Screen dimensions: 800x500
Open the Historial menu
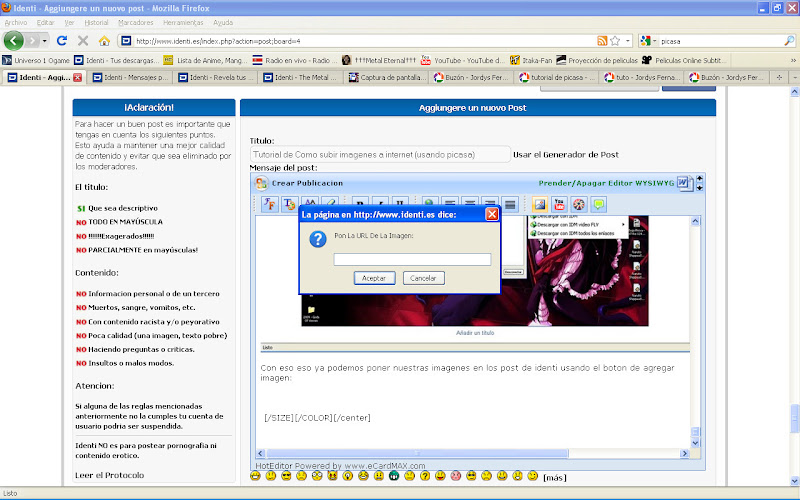96,22
